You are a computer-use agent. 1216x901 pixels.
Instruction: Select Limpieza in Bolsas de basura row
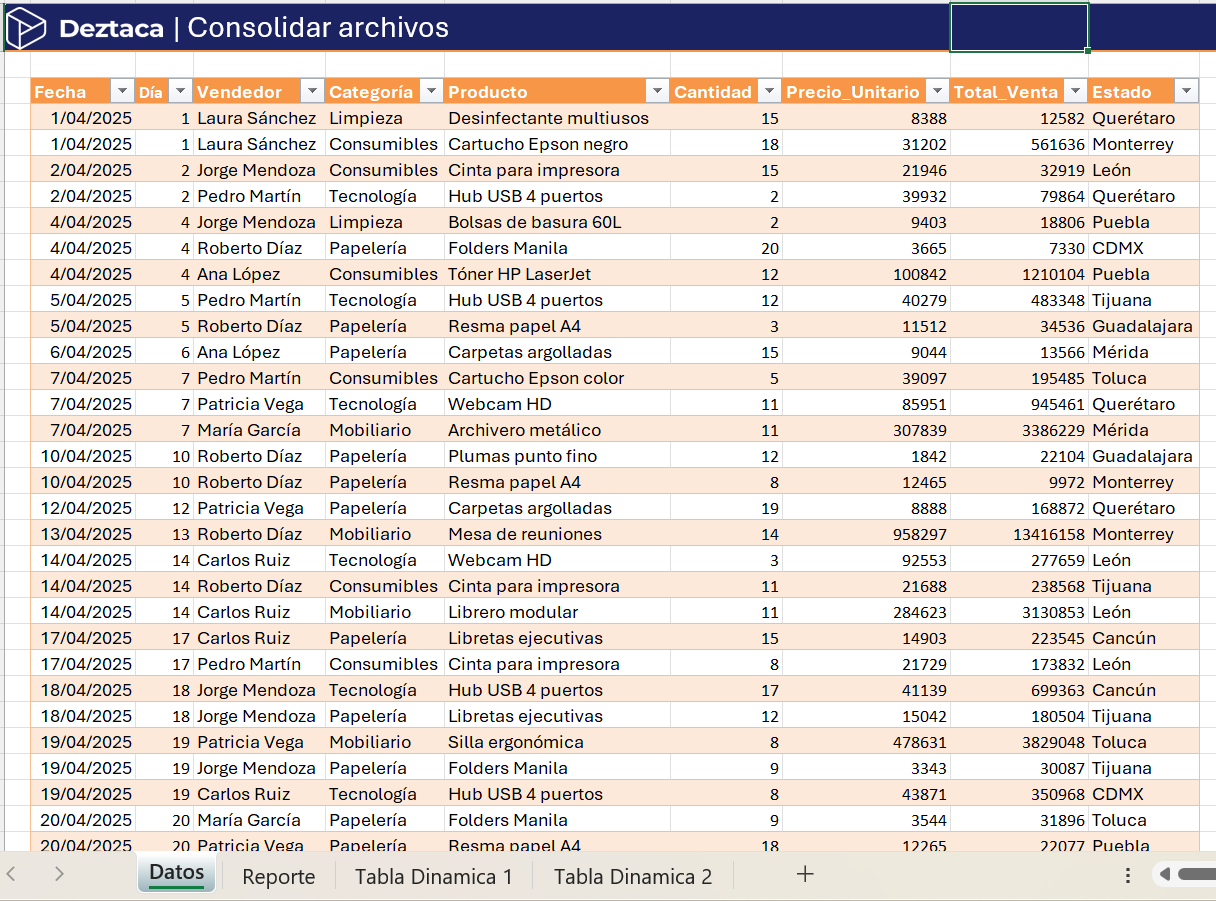pyautogui.click(x=384, y=222)
